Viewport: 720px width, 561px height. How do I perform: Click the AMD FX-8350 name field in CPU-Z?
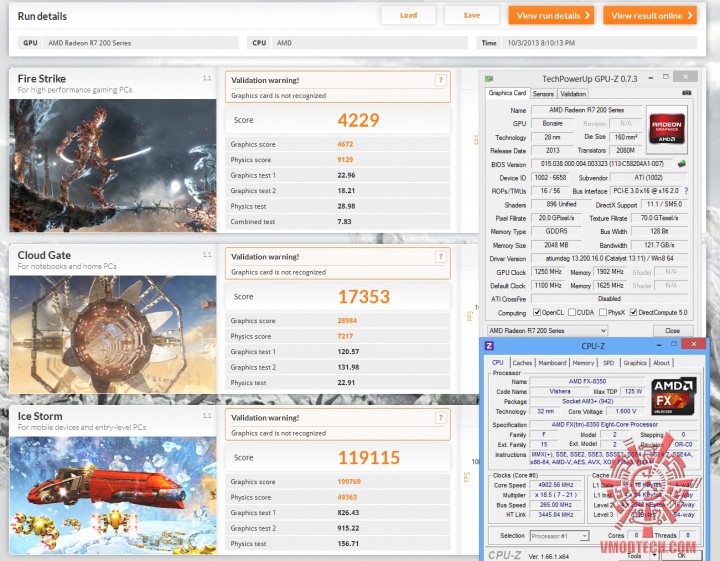[x=587, y=381]
